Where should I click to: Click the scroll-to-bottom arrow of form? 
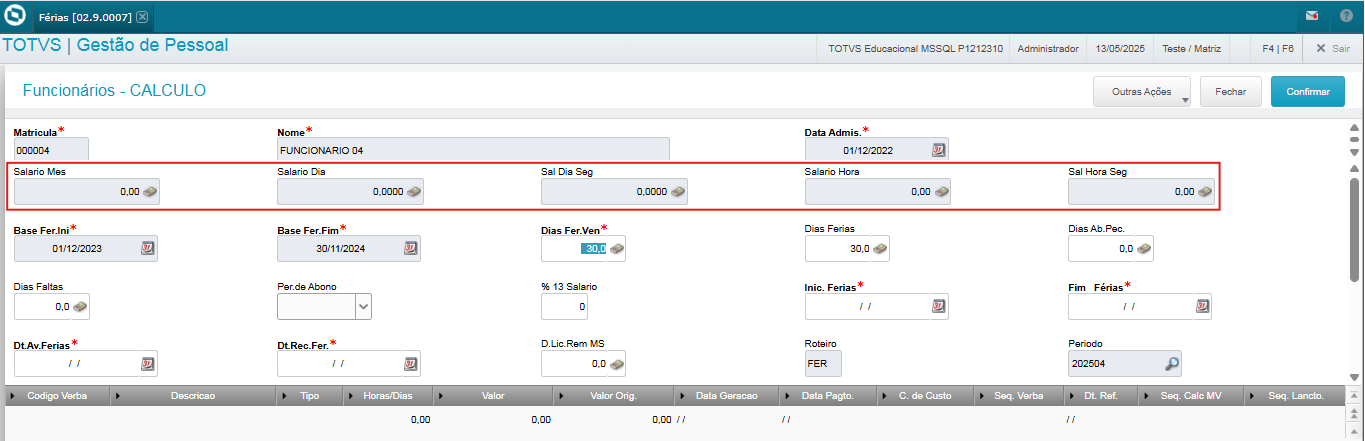(1354, 378)
